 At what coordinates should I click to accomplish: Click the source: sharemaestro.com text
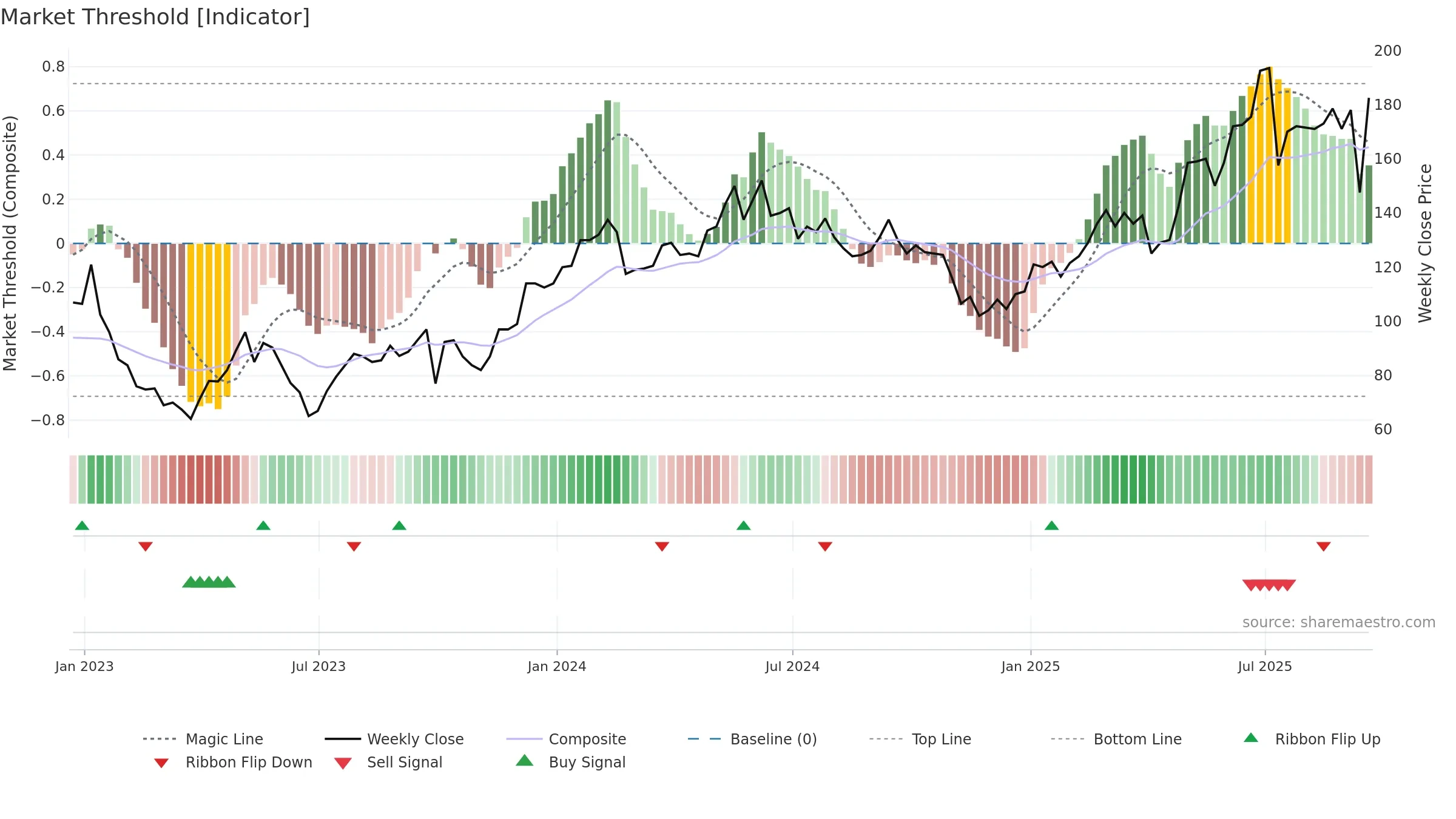point(1339,622)
